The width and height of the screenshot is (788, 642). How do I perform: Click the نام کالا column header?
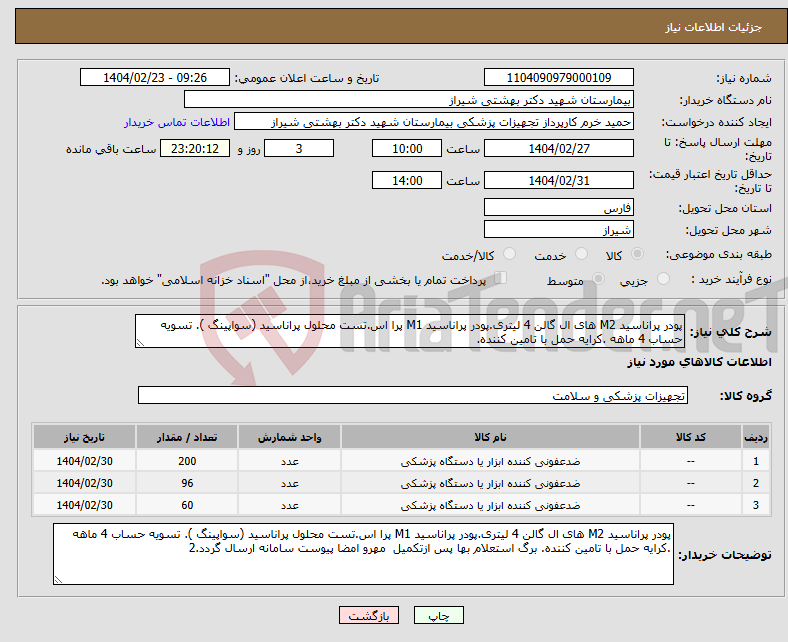(x=490, y=437)
